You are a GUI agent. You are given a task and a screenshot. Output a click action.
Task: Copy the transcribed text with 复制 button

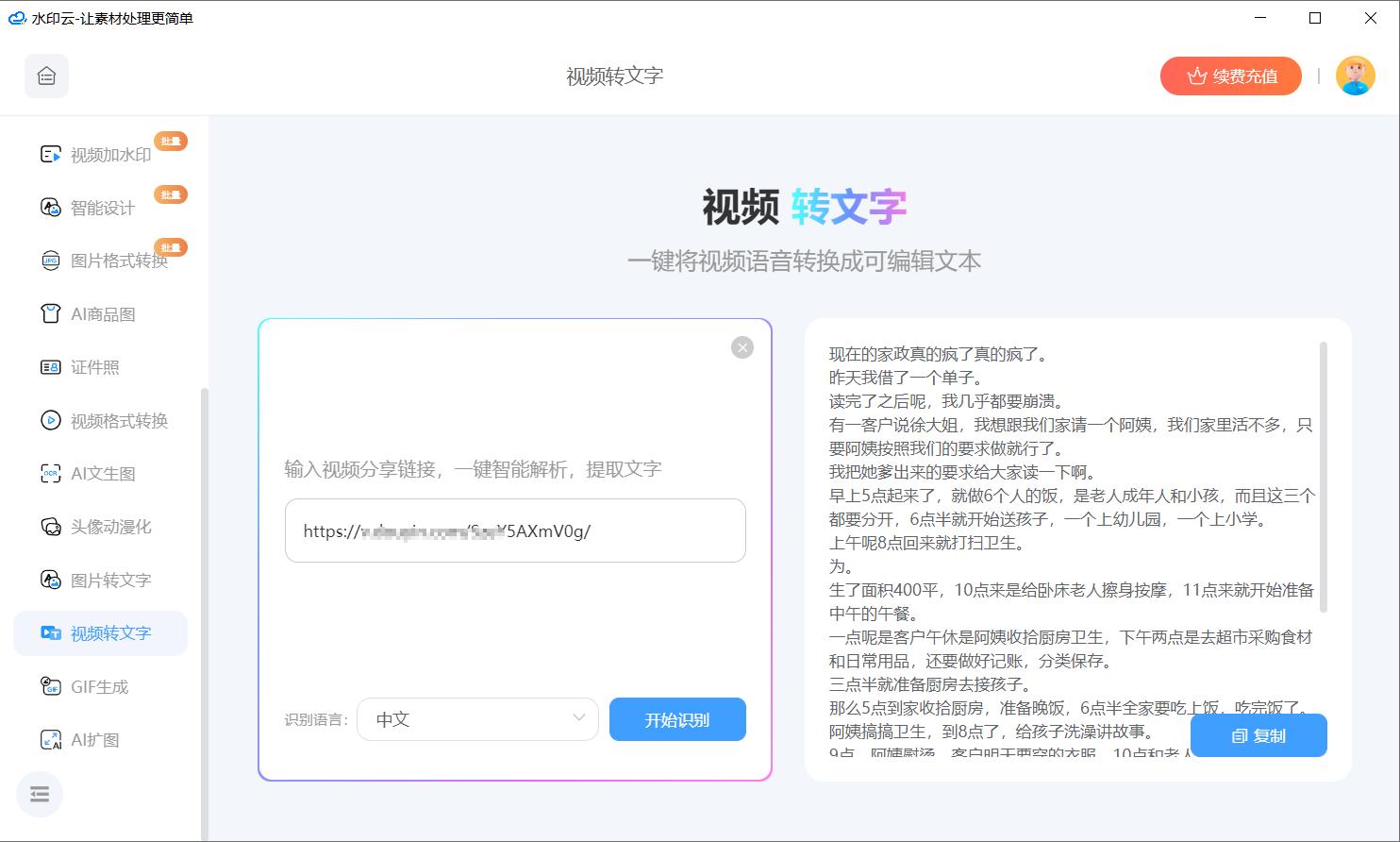1258,735
